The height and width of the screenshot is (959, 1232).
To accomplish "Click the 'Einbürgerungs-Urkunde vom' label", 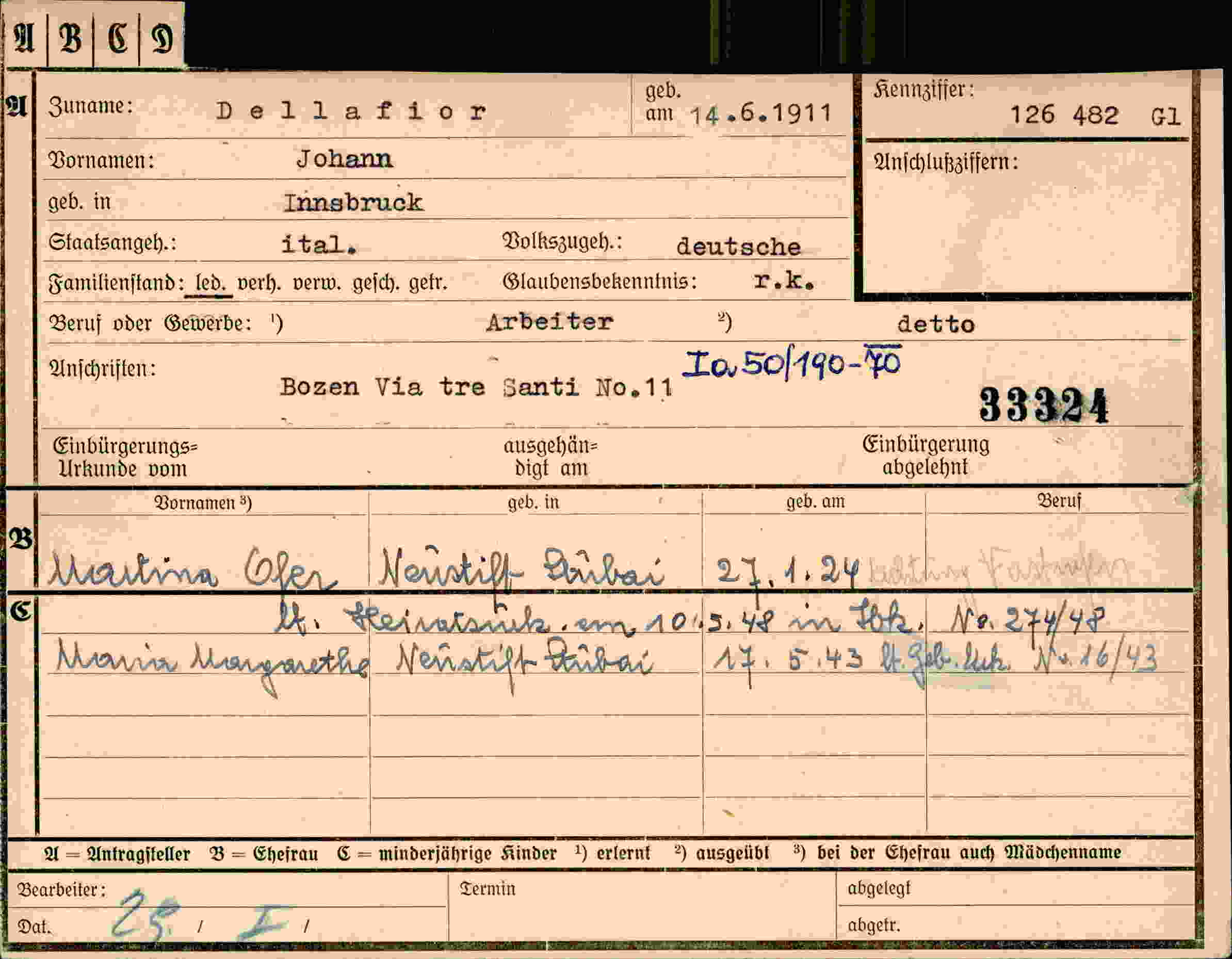I will 125,458.
